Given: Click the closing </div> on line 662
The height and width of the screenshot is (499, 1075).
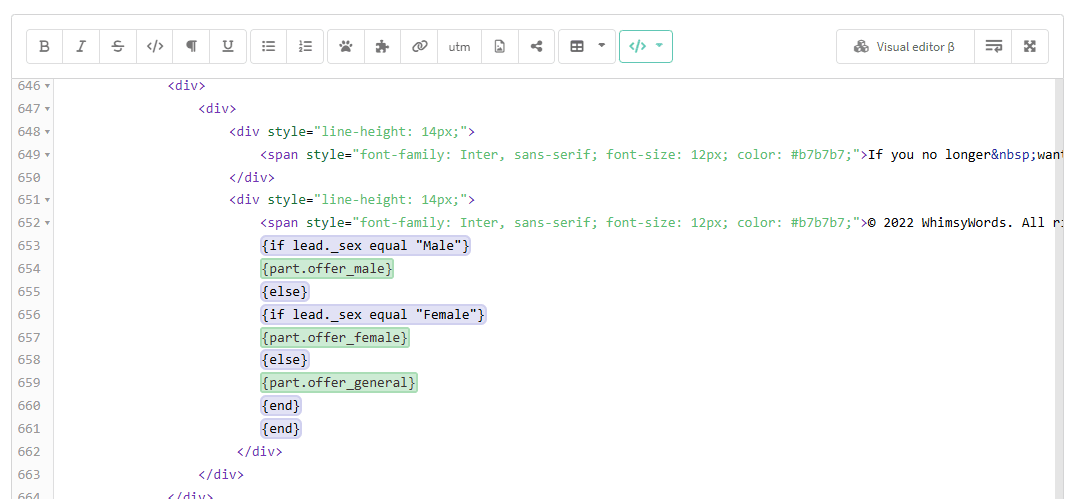Looking at the screenshot, I should (259, 452).
